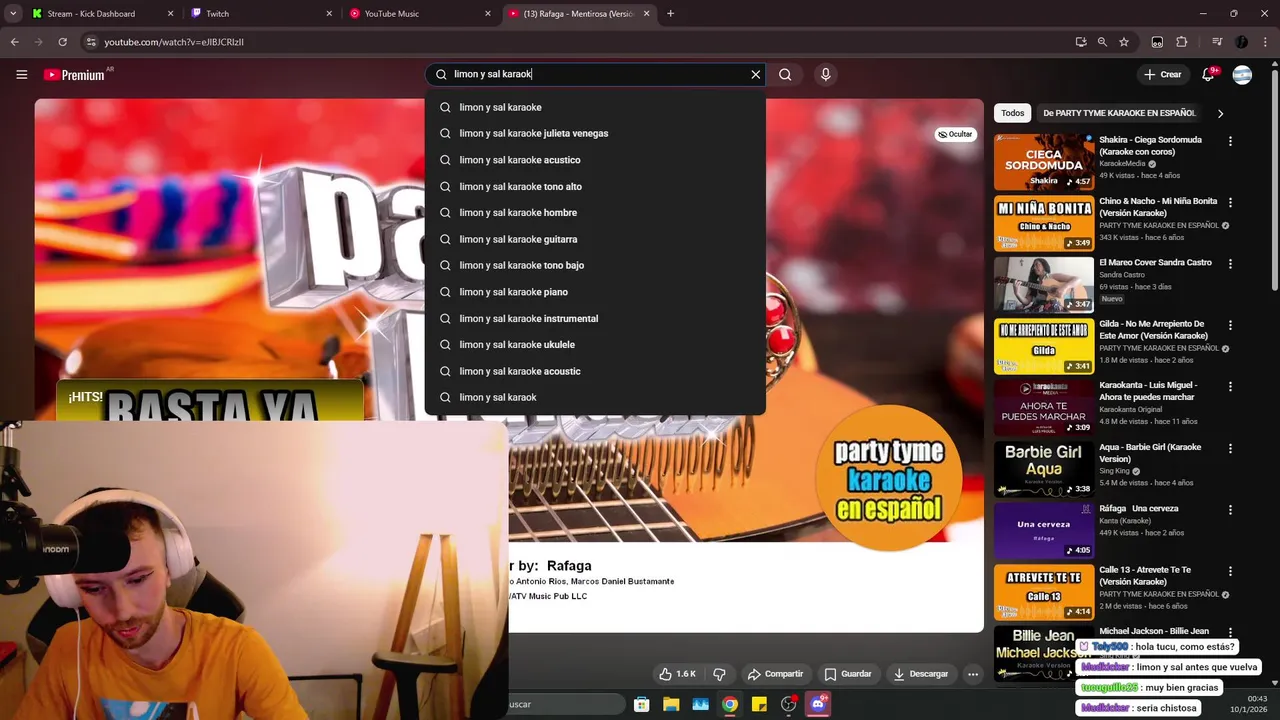Open Discord from the Windows taskbar
This screenshot has width=1280, height=720.
[818, 704]
